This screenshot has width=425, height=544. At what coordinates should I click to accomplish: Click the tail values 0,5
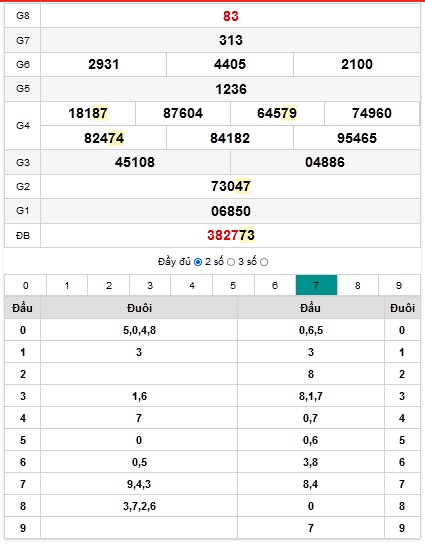(139, 462)
